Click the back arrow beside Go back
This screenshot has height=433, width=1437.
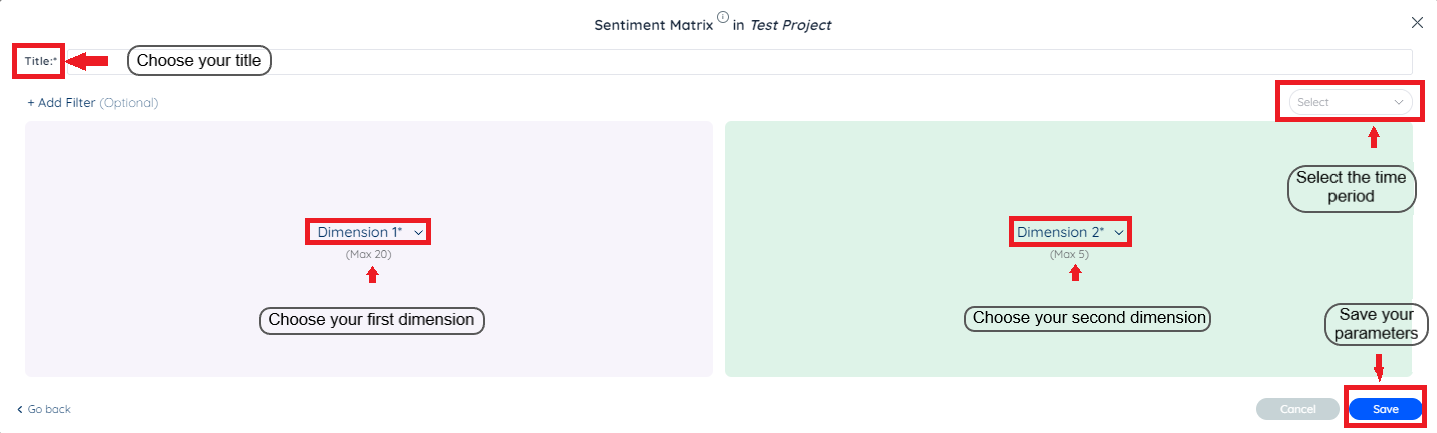[x=20, y=410]
